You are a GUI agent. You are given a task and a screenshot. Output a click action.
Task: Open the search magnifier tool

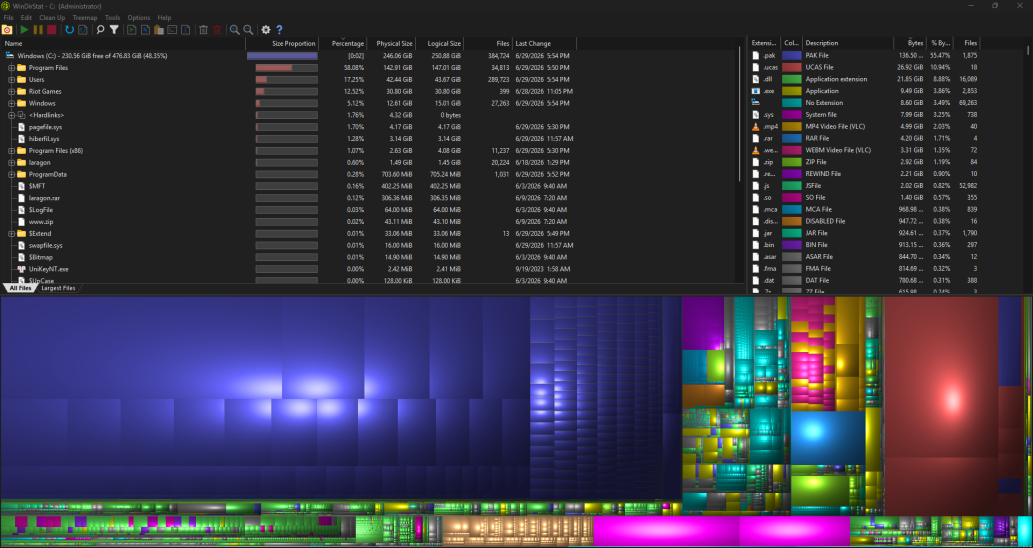[x=100, y=30]
